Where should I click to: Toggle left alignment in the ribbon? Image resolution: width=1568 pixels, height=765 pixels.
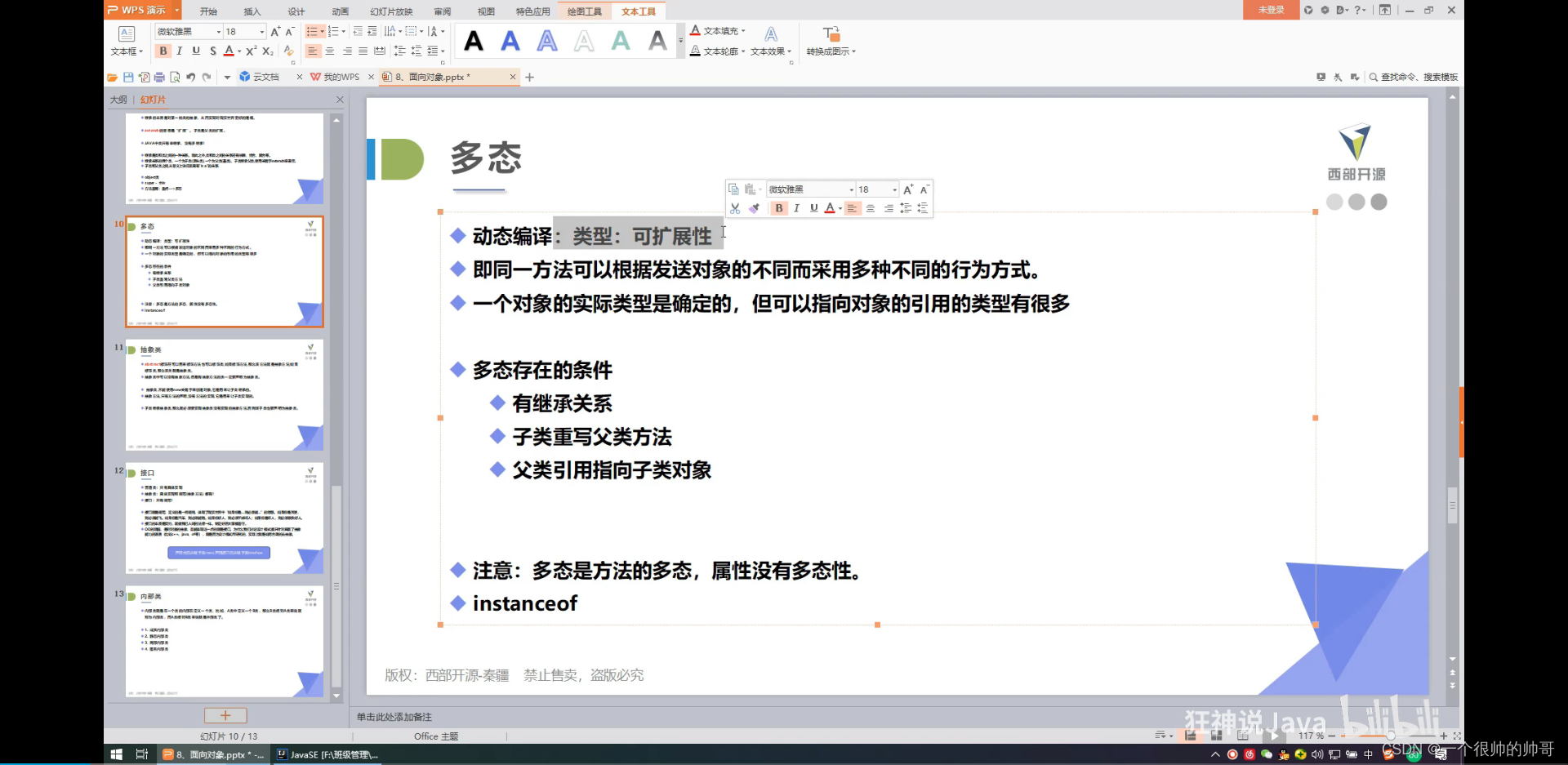(312, 51)
